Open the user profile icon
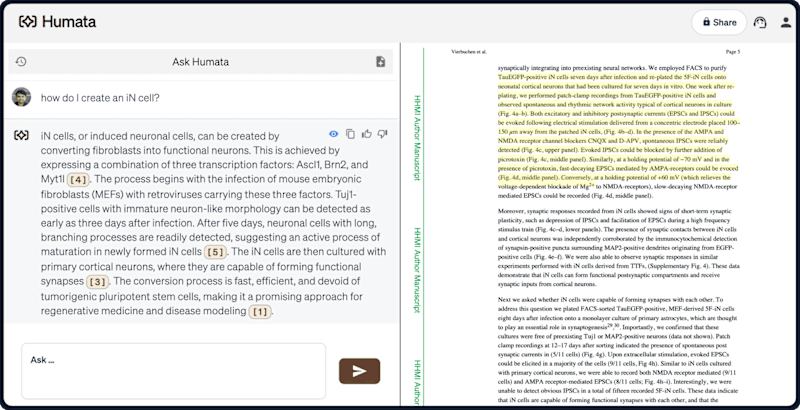Viewport: 800px width, 410px height. click(x=786, y=22)
